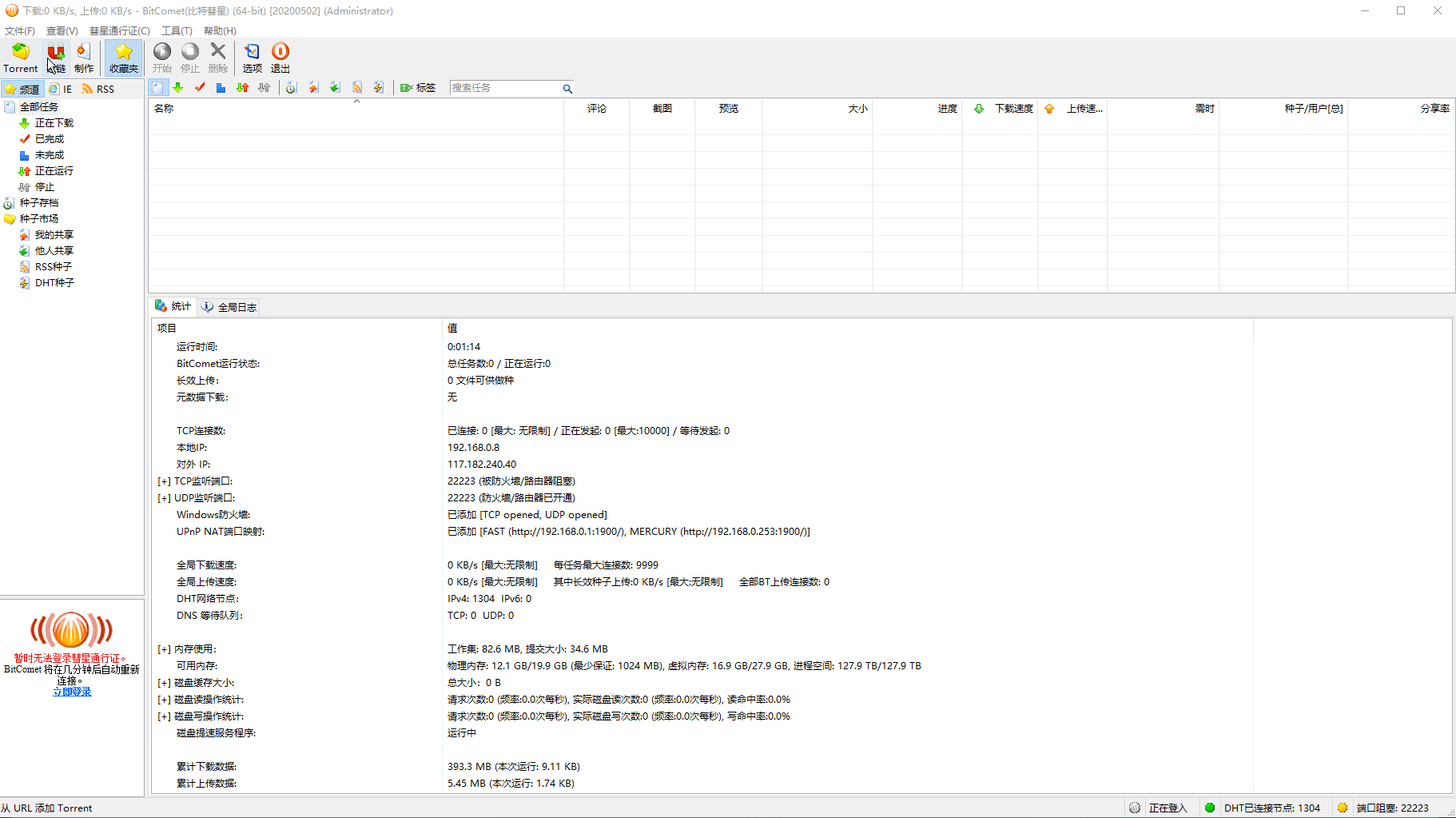1456x818 pixels.
Task: Select 种子存档 in the sidebar tree
Action: pyautogui.click(x=38, y=203)
